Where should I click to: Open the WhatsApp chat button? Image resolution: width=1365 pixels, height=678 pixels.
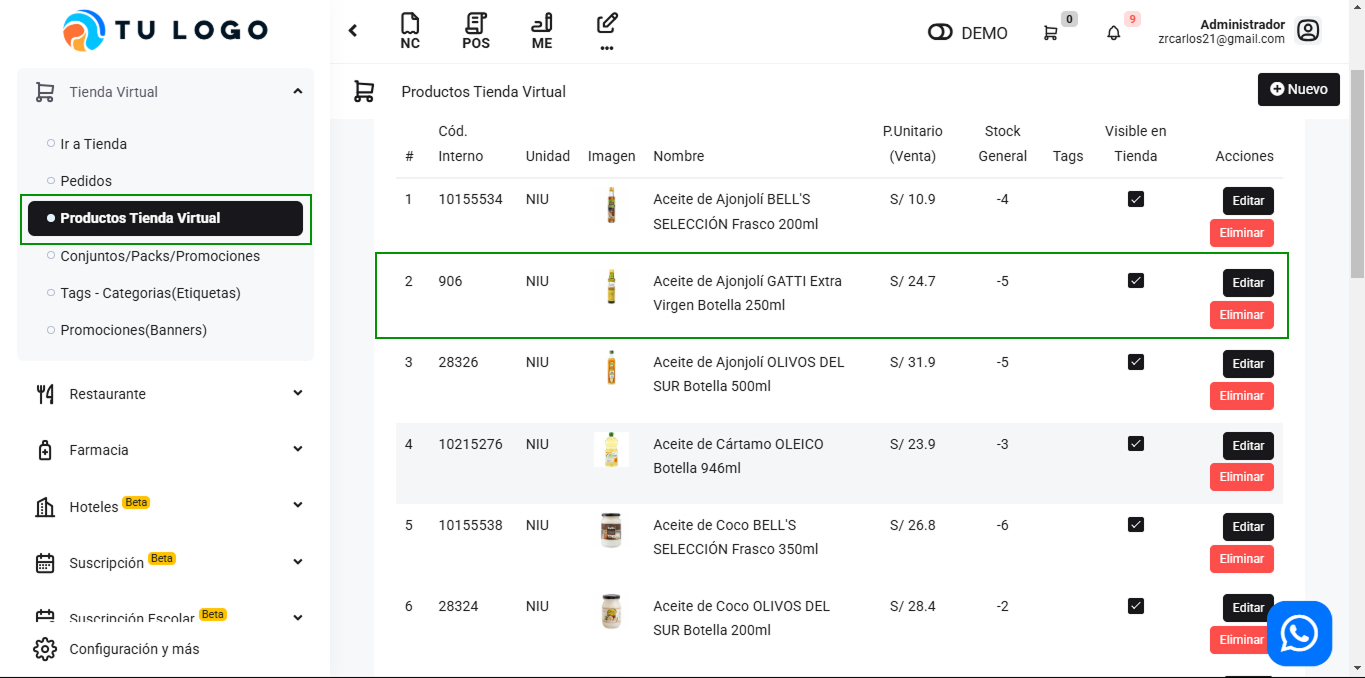click(1299, 633)
